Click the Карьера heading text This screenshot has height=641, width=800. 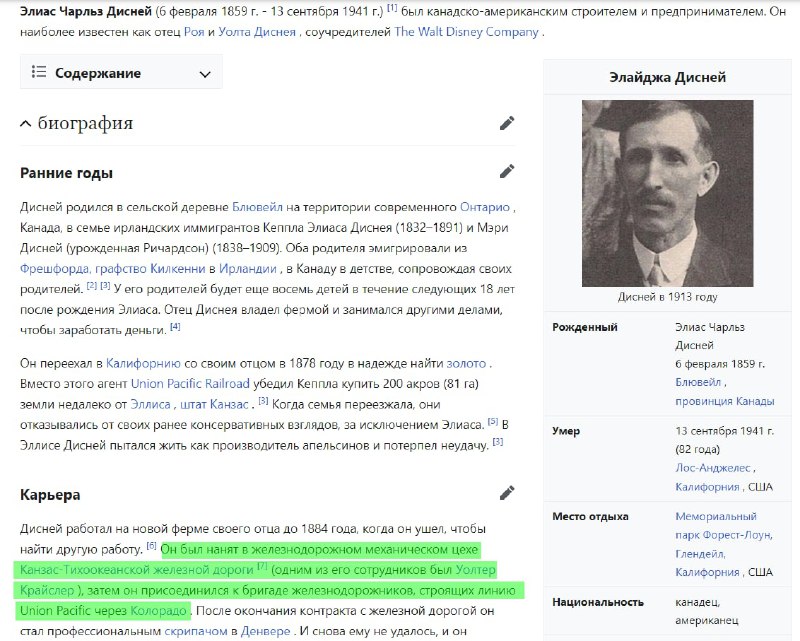click(50, 495)
